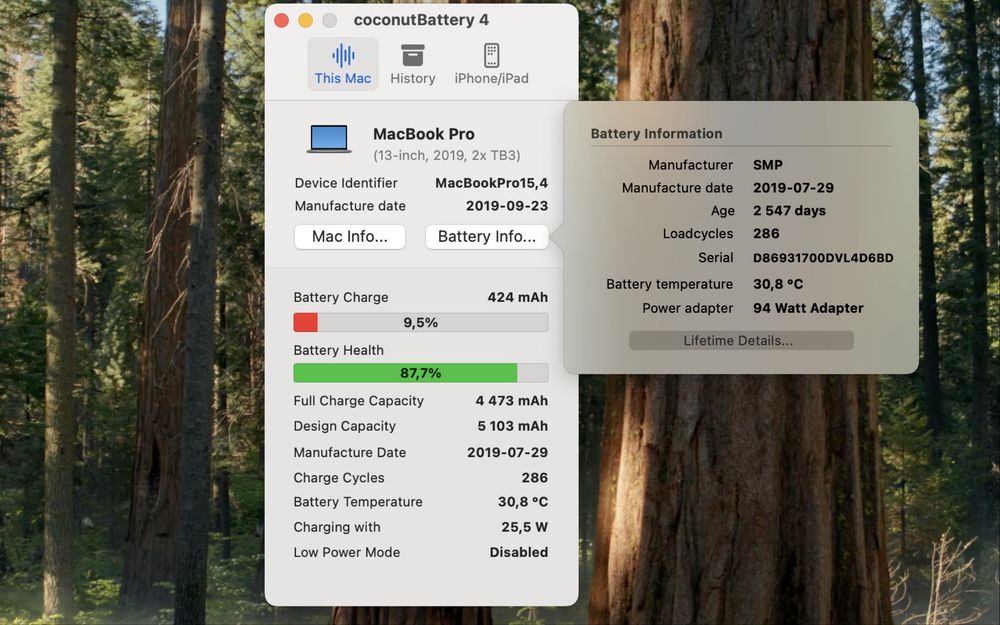The image size is (1000, 625).
Task: Select serial D86931700DVL4D6BD
Action: [823, 258]
